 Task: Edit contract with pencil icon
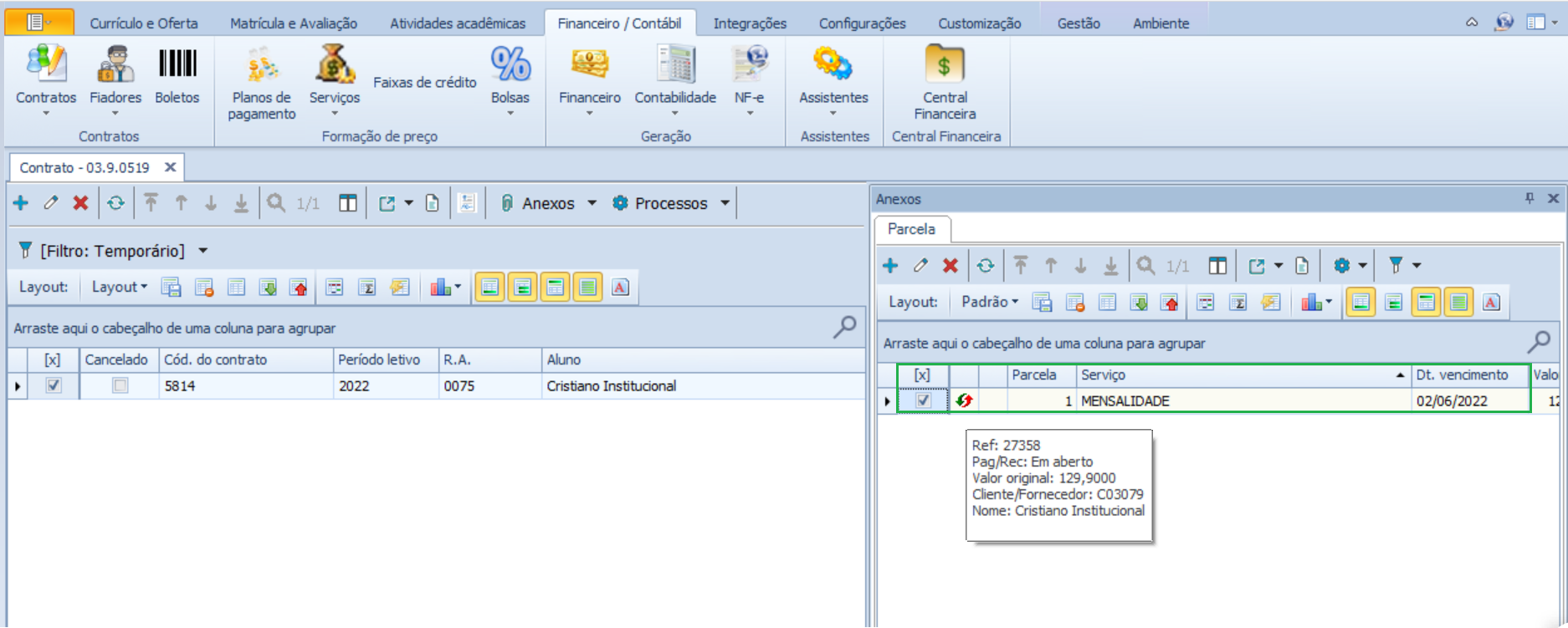pos(51,203)
